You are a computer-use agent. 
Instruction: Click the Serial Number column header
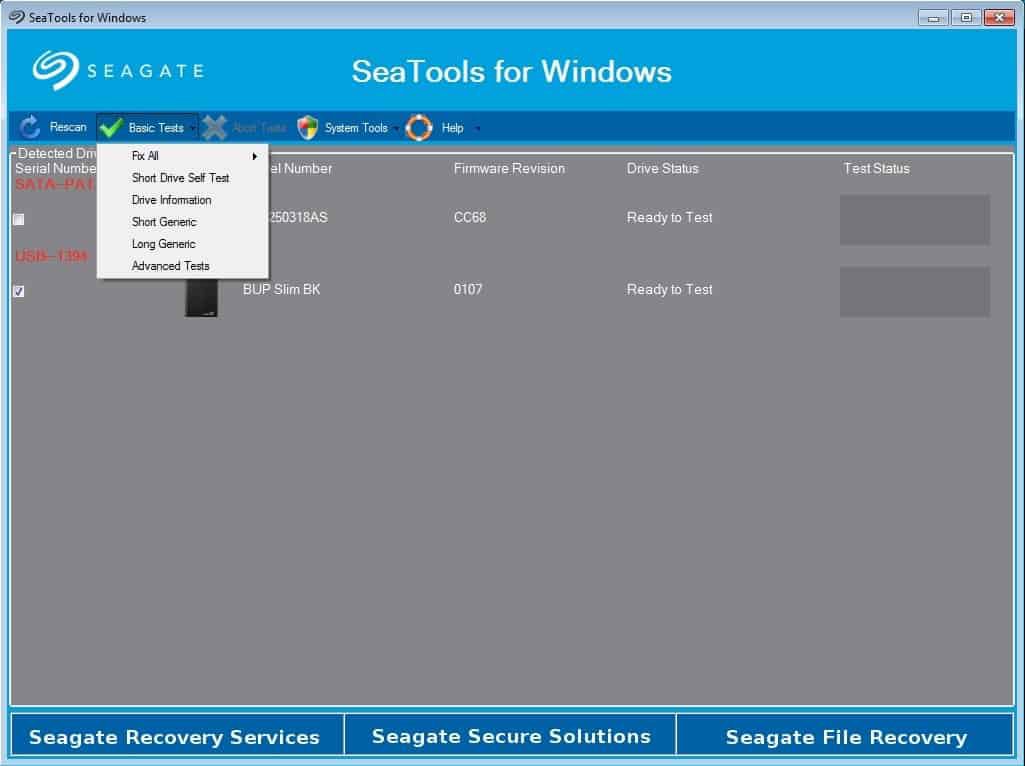point(56,169)
